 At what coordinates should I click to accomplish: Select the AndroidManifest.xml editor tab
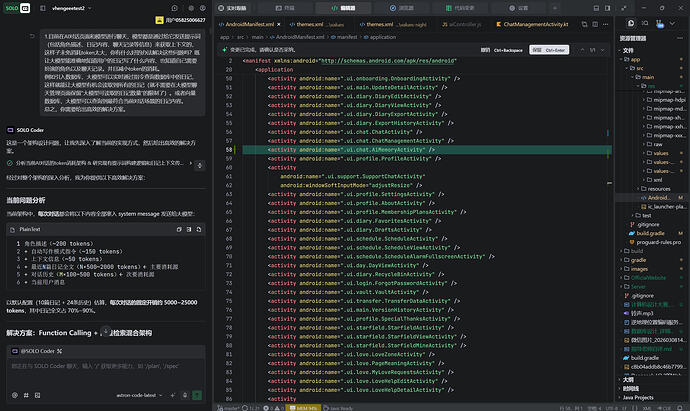250,24
